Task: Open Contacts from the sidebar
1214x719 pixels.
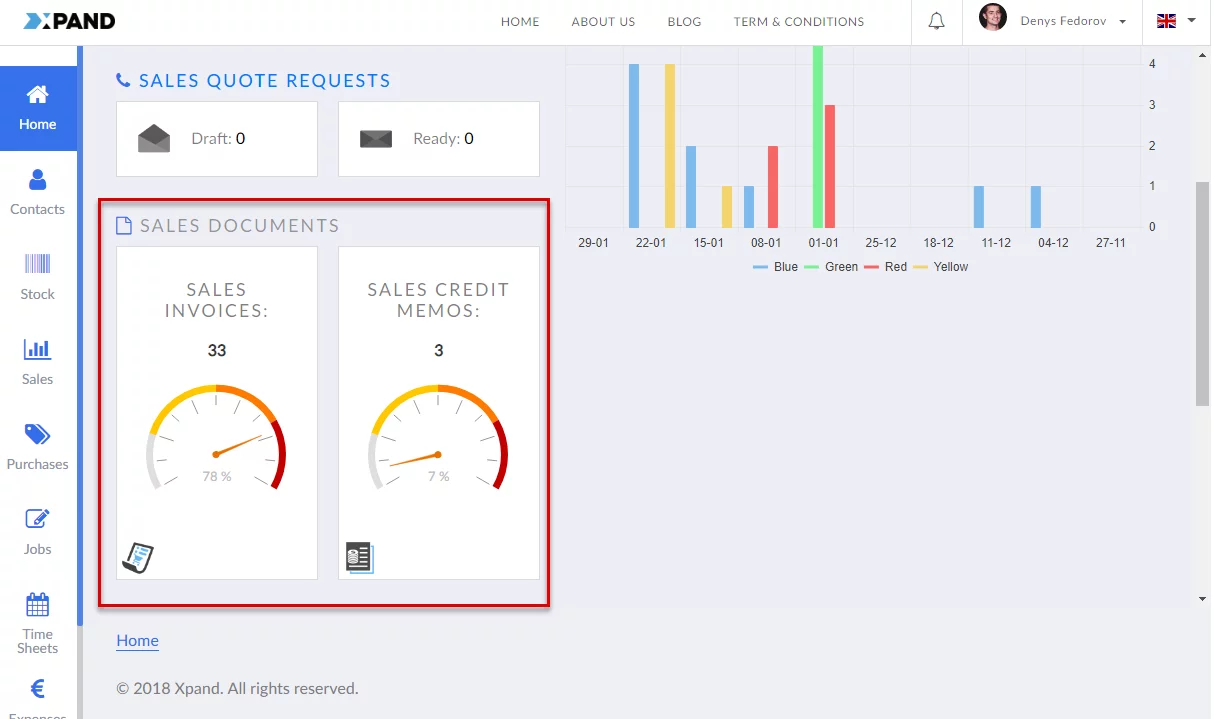Action: tap(38, 192)
